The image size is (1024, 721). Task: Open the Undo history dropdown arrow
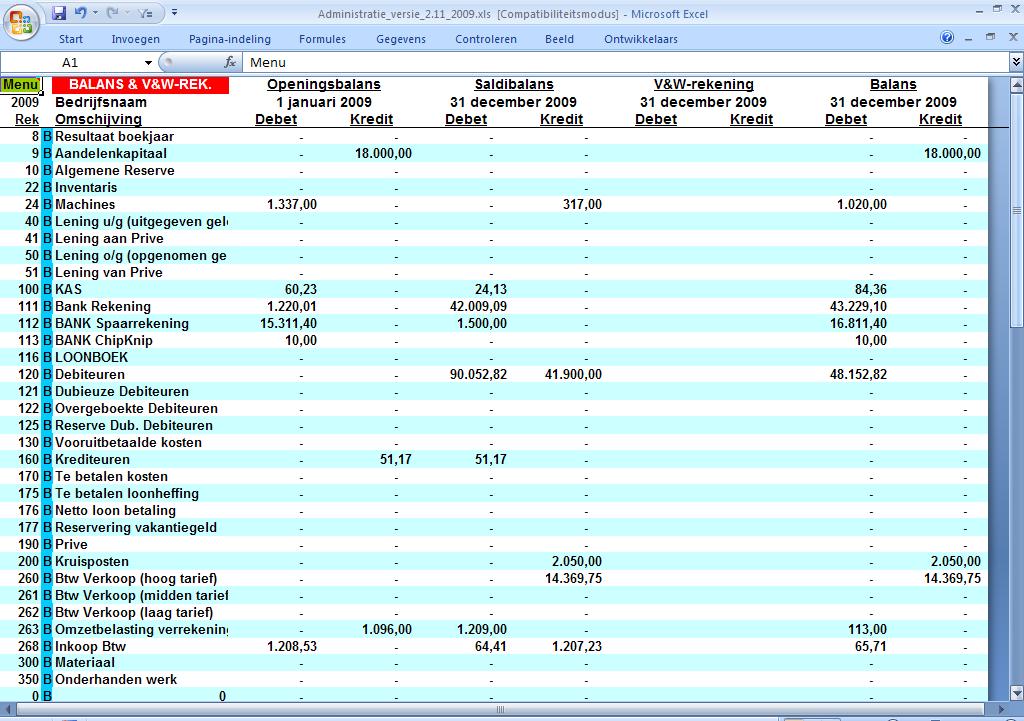[x=95, y=13]
